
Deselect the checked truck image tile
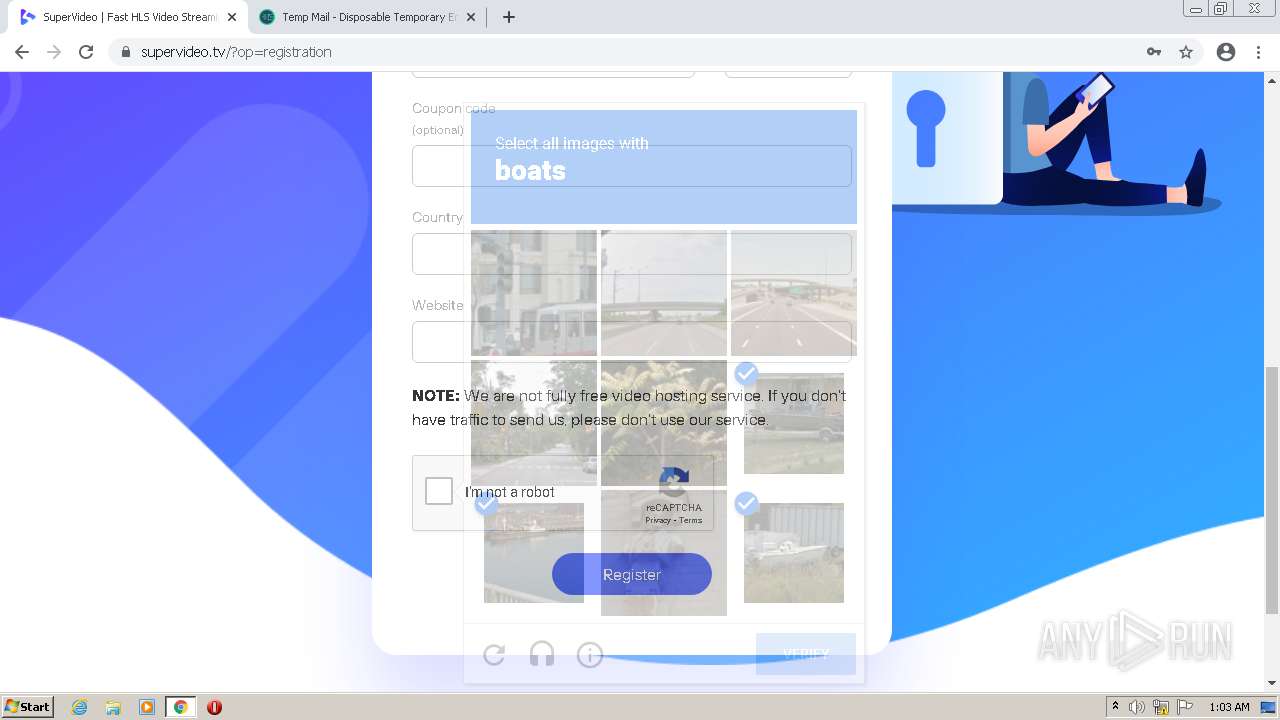coord(794,423)
